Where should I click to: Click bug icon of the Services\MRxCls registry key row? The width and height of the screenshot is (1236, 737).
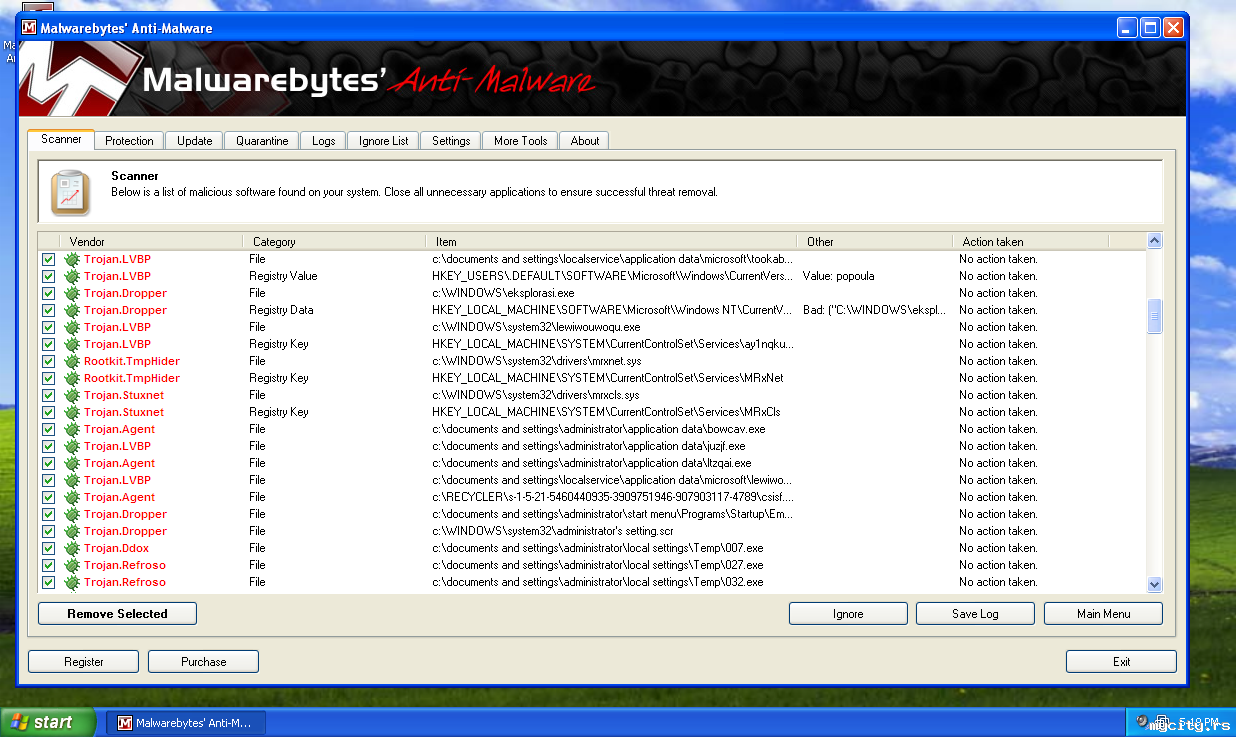click(x=72, y=412)
